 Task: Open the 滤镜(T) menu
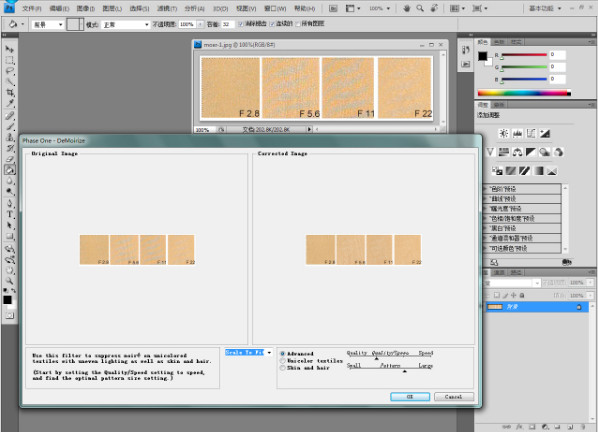[167, 8]
